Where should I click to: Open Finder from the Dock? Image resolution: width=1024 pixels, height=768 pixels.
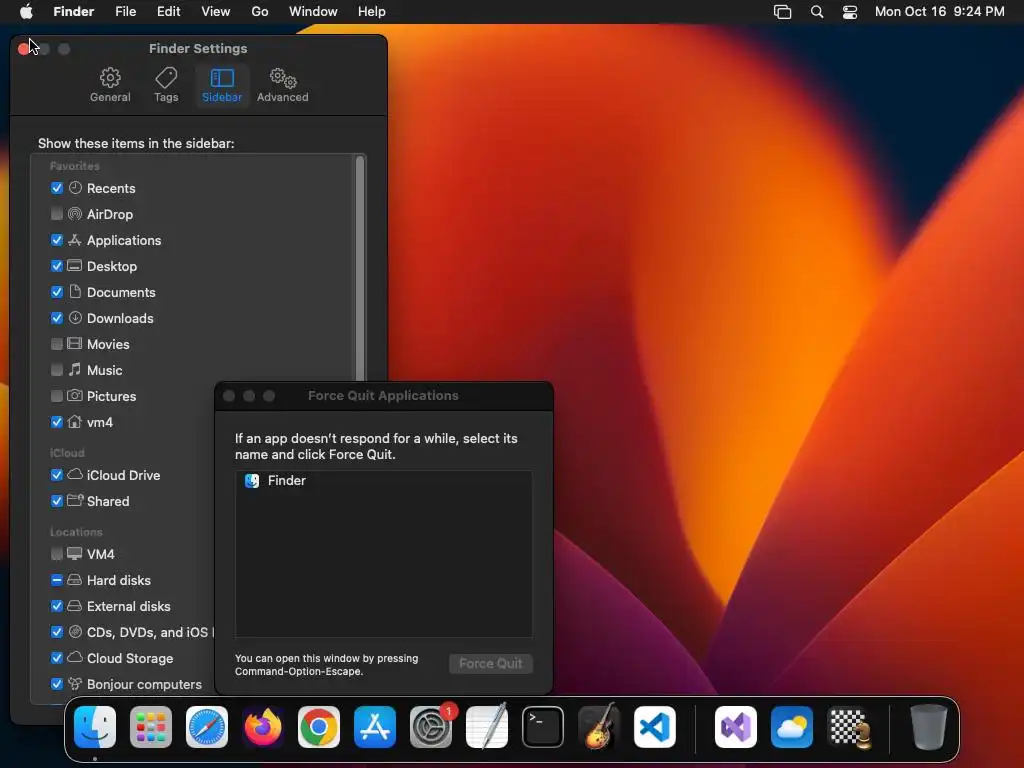click(x=95, y=727)
